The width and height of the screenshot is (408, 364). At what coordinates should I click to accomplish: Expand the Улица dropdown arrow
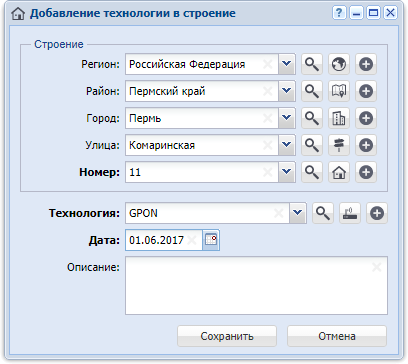click(x=287, y=145)
